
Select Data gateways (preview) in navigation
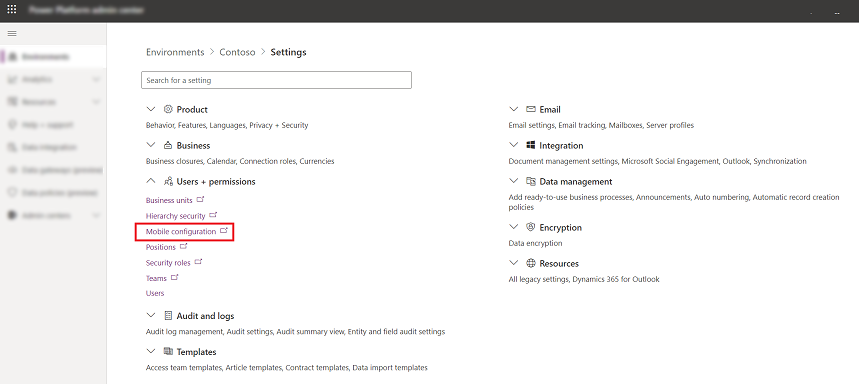click(x=53, y=170)
